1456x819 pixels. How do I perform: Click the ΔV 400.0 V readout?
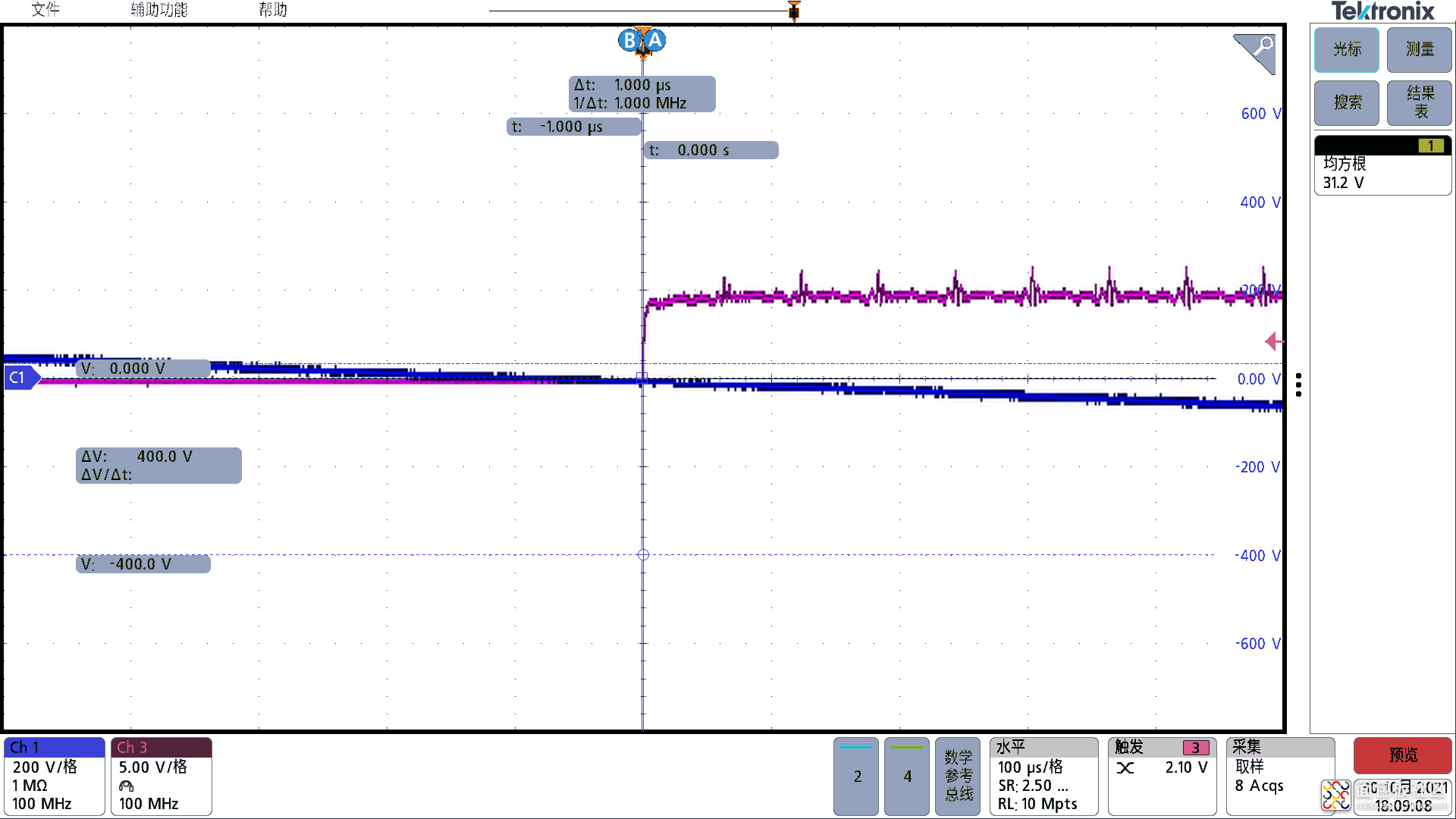(x=158, y=466)
